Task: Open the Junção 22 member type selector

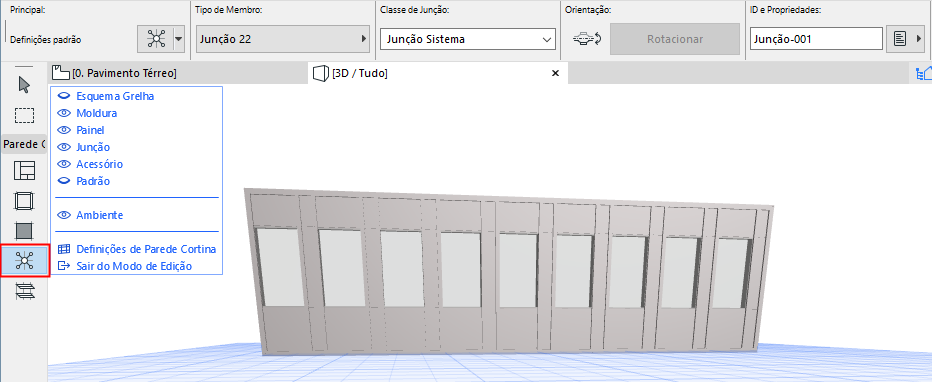Action: coord(283,39)
